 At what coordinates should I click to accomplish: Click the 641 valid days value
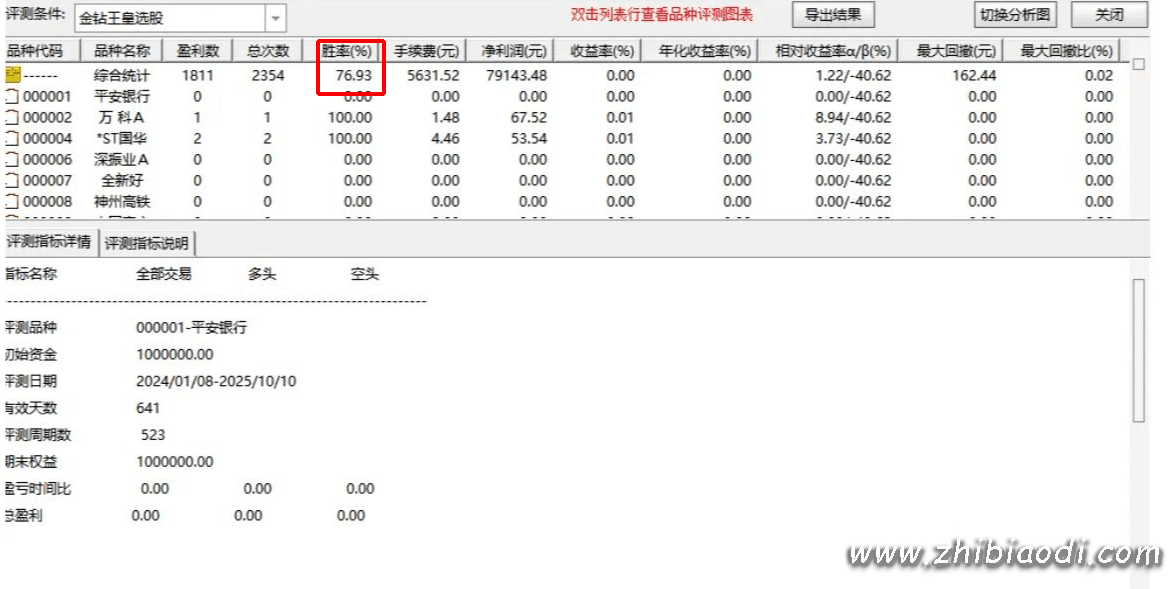pyautogui.click(x=148, y=408)
